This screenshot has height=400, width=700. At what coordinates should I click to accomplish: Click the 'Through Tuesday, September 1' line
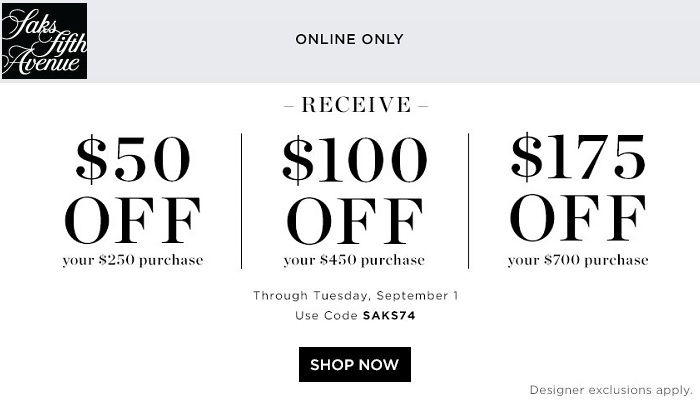(x=355, y=296)
